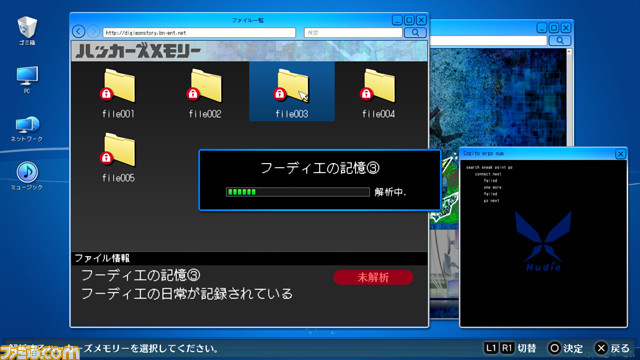Click the 未解析 red status badge
The image size is (640, 360).
(x=373, y=278)
